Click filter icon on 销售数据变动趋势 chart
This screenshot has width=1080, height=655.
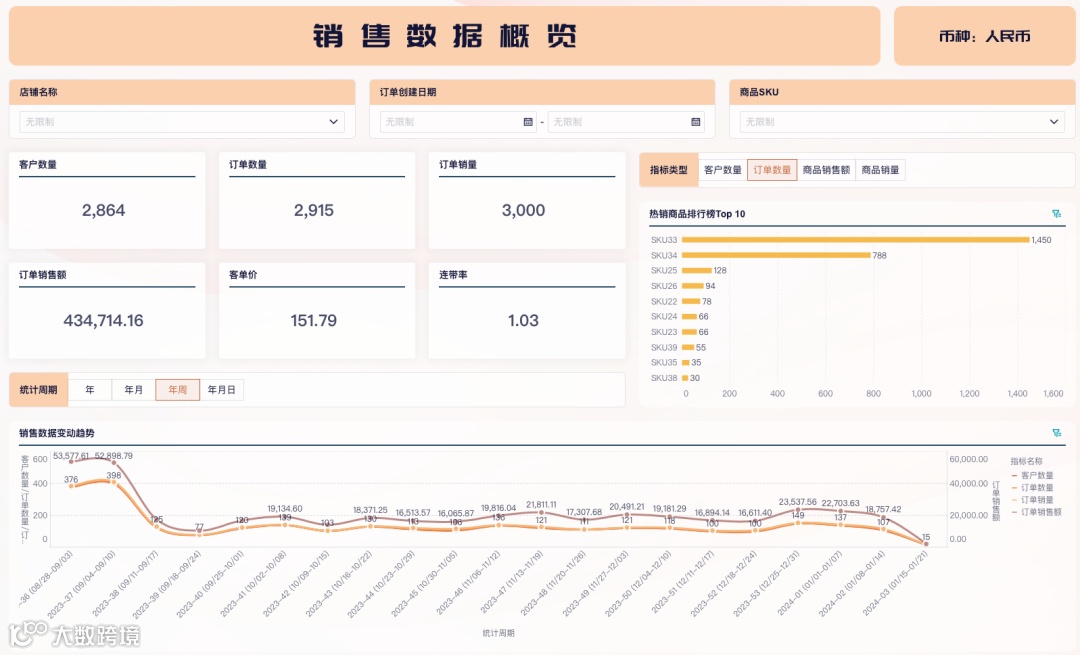(1057, 433)
